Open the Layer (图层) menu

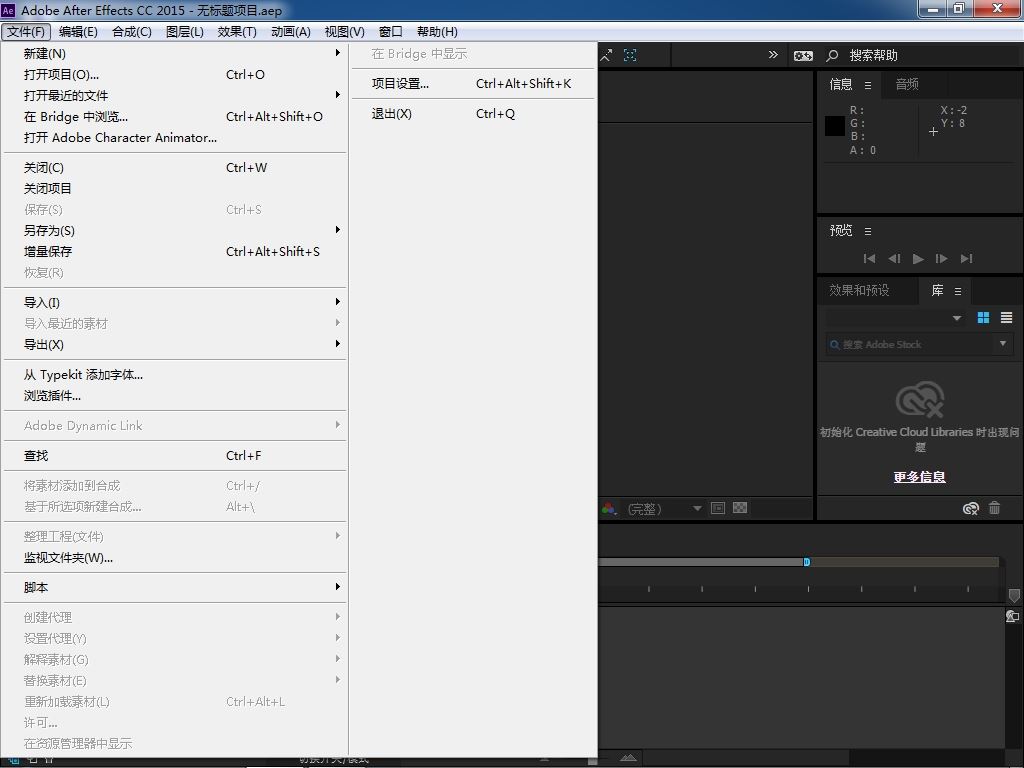pos(185,32)
